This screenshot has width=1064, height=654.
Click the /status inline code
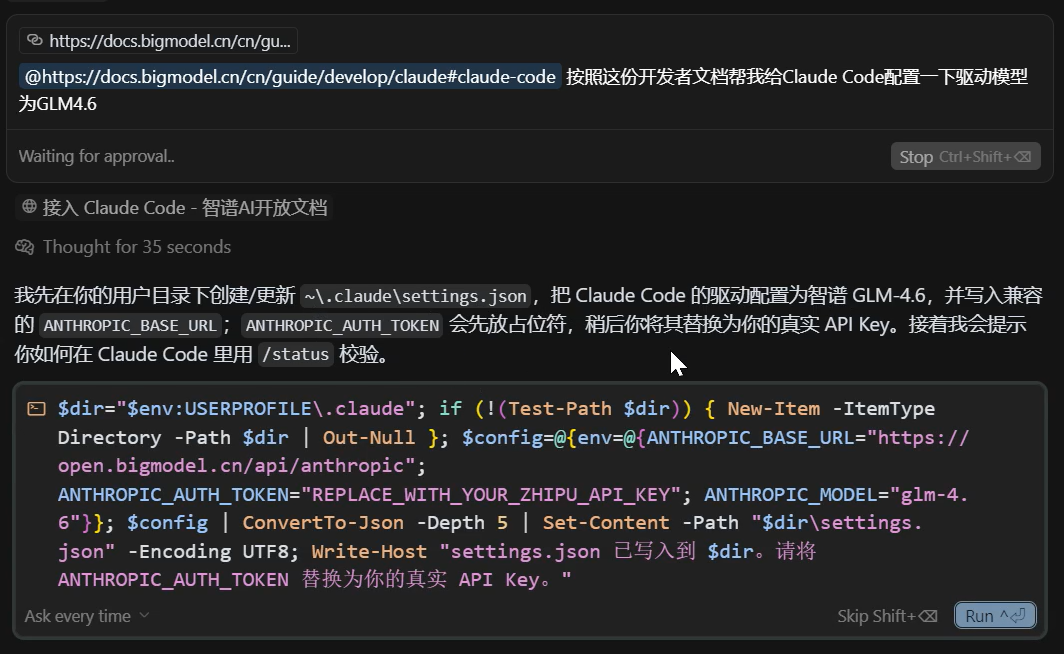pyautogui.click(x=295, y=354)
